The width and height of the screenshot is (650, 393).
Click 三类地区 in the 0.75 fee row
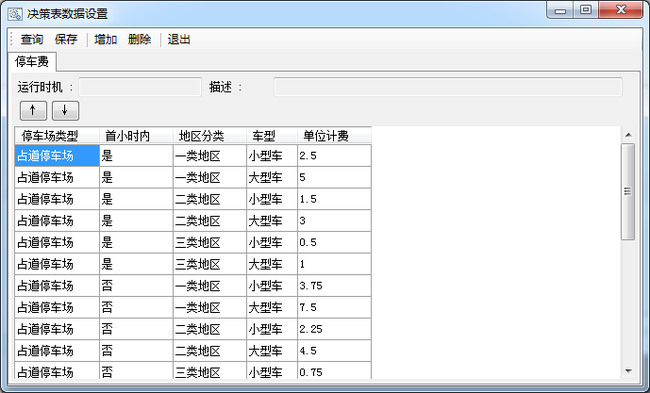point(210,371)
